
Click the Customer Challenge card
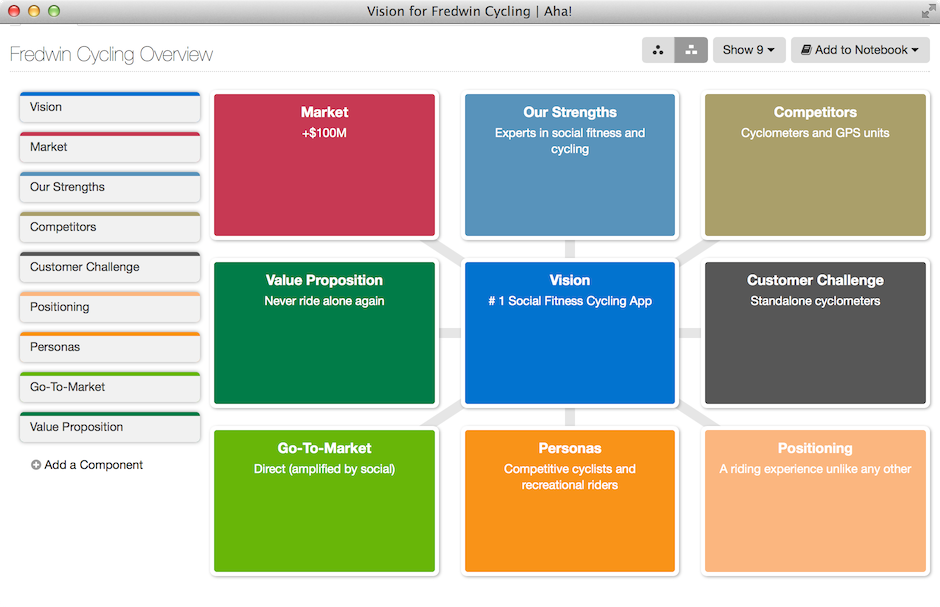coord(814,333)
